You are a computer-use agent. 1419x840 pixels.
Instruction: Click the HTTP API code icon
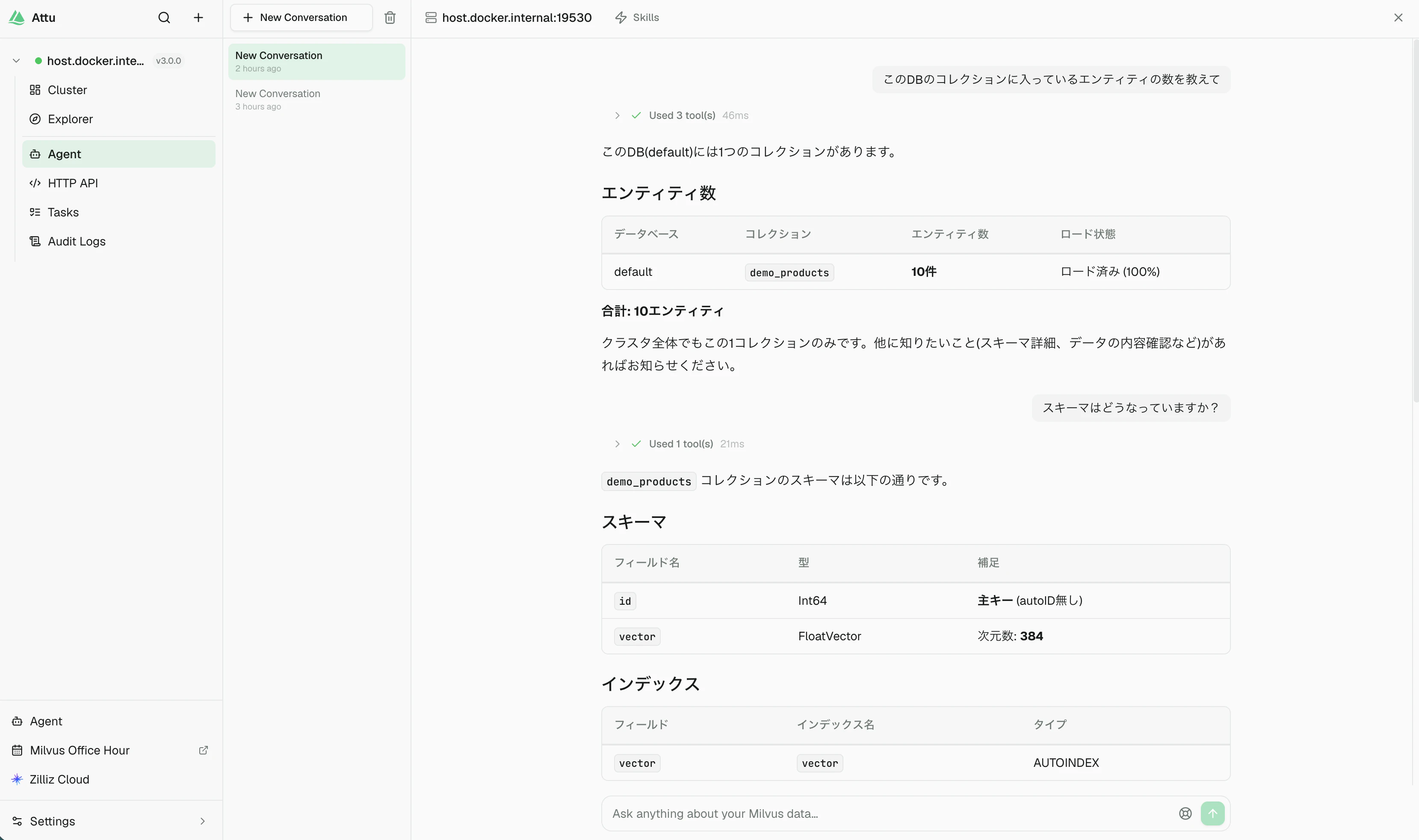point(35,183)
